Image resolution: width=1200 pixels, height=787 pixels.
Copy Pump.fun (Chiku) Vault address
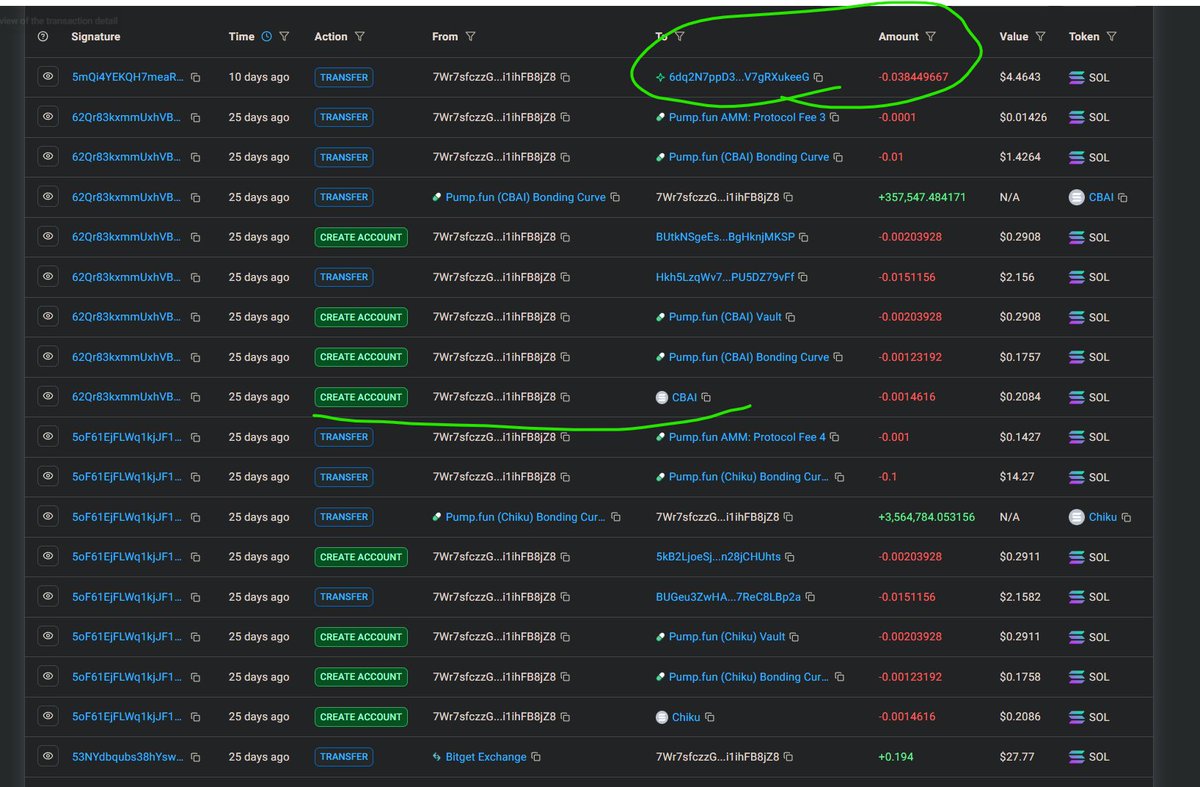click(x=795, y=637)
